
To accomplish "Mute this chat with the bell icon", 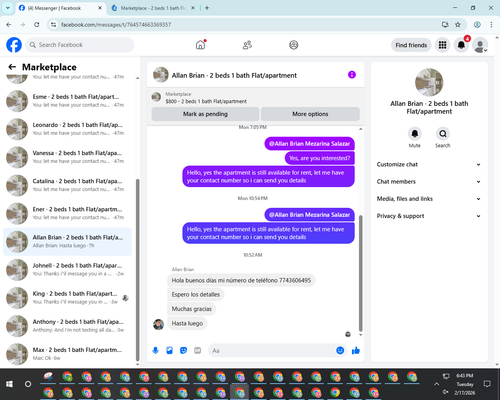I will 414,134.
